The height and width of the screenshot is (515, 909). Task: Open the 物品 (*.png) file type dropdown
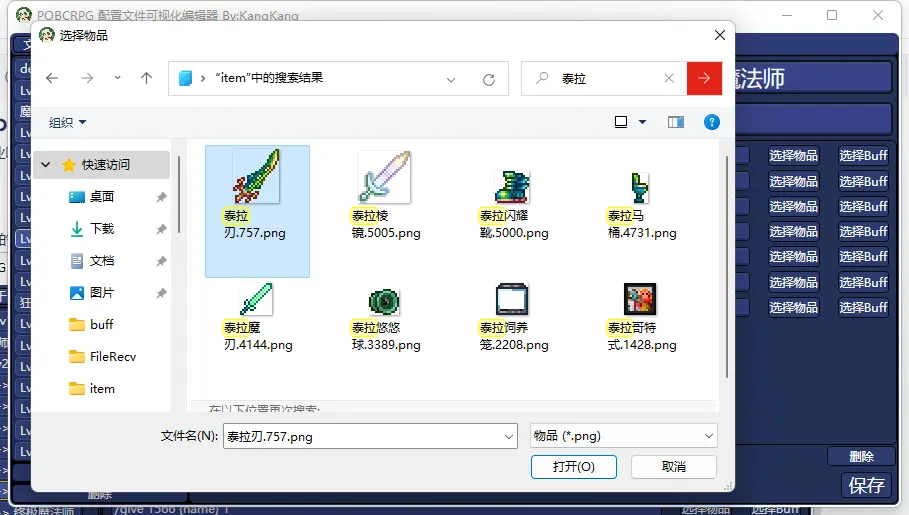(x=623, y=436)
